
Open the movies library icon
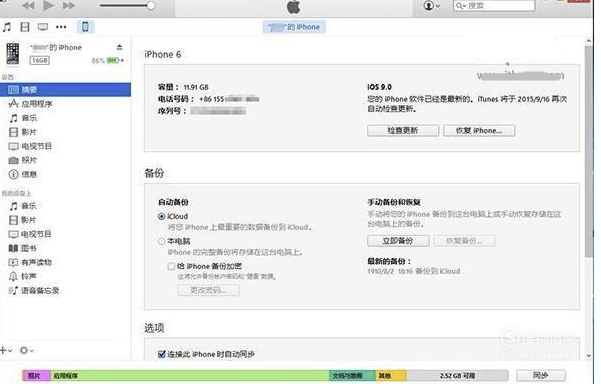(x=25, y=27)
